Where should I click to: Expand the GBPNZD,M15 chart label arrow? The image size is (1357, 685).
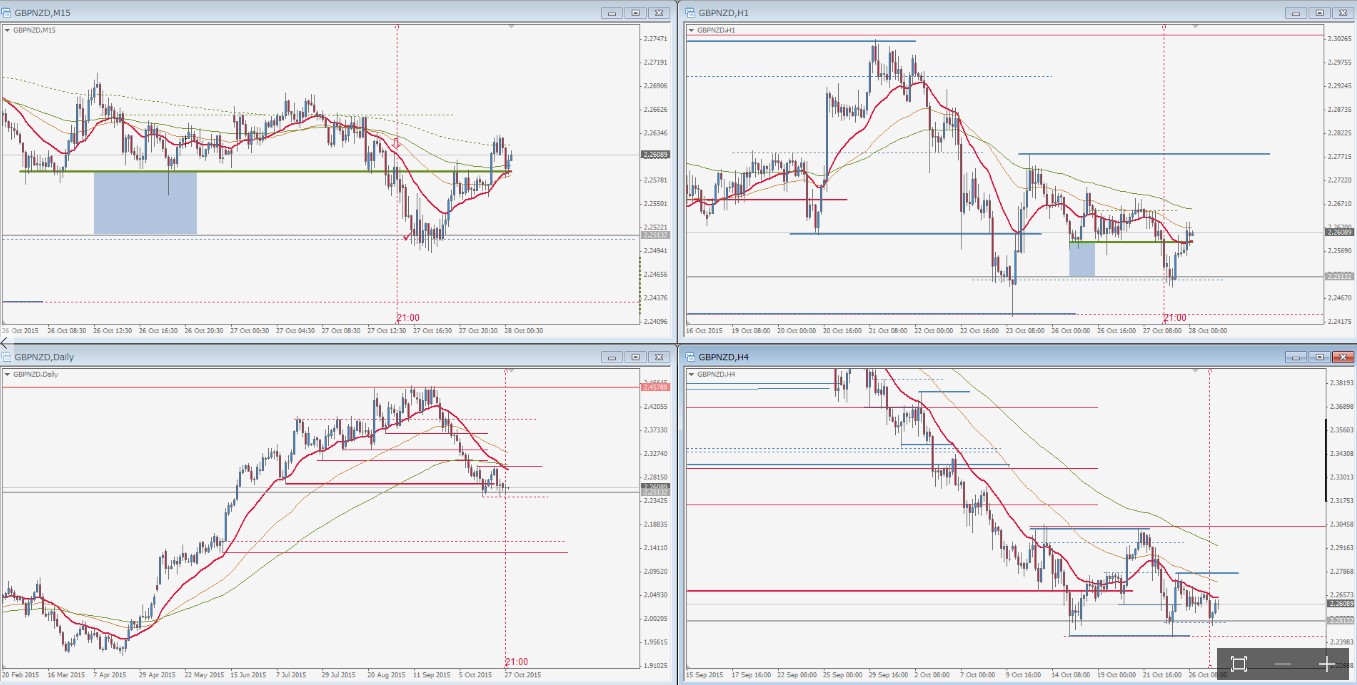pyautogui.click(x=8, y=30)
